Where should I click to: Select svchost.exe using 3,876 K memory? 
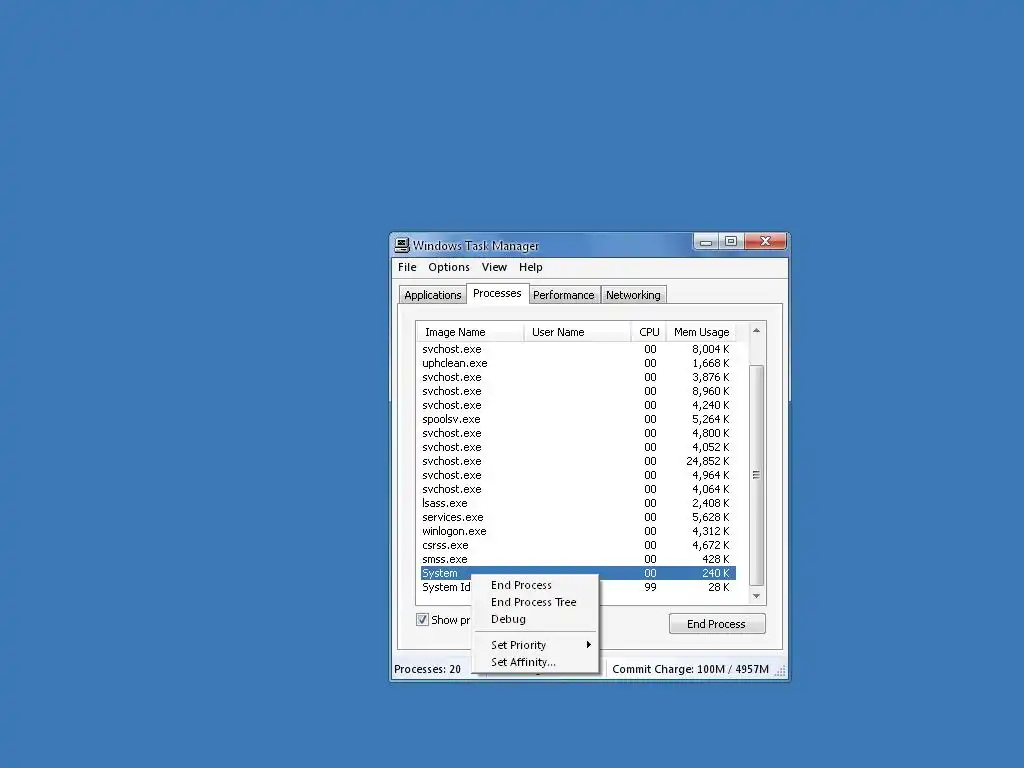(x=577, y=377)
